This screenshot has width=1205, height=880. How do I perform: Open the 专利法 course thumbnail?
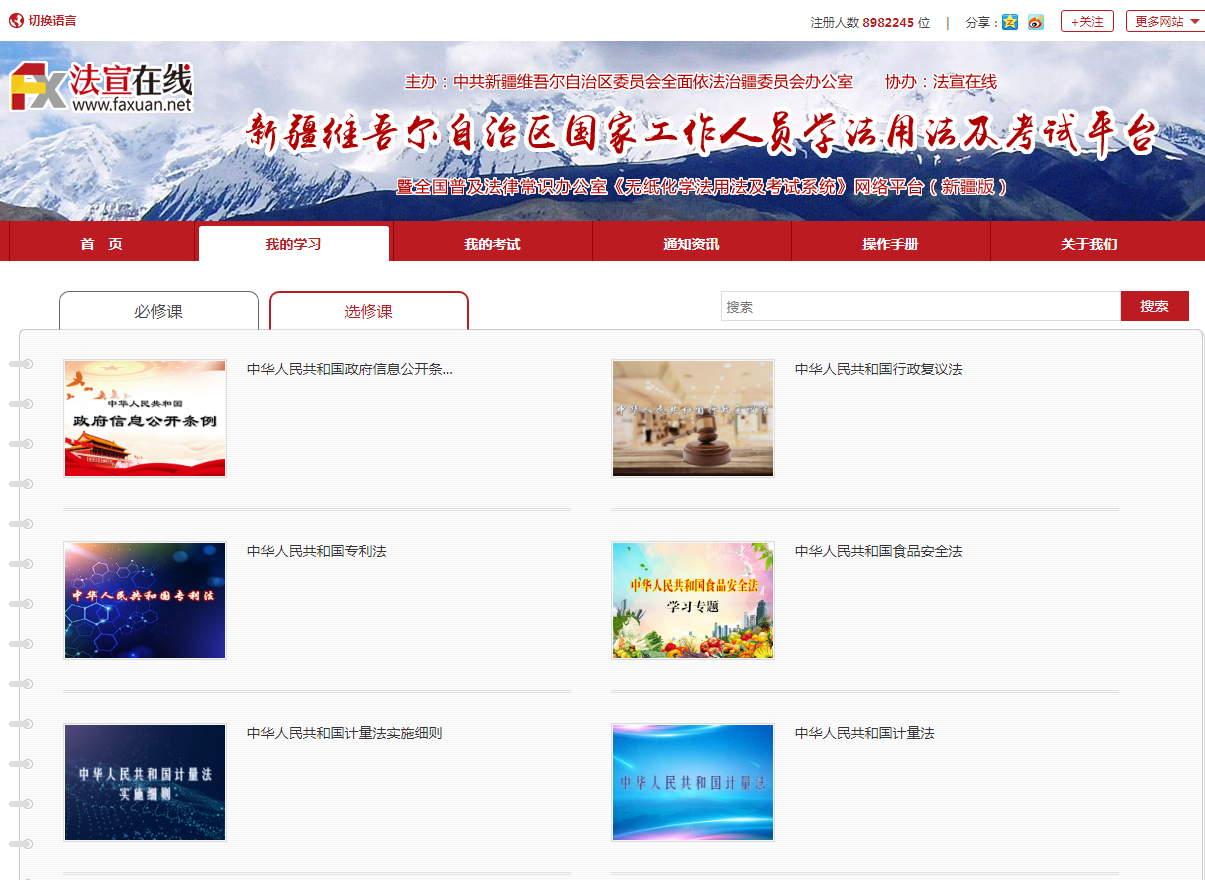tap(145, 601)
